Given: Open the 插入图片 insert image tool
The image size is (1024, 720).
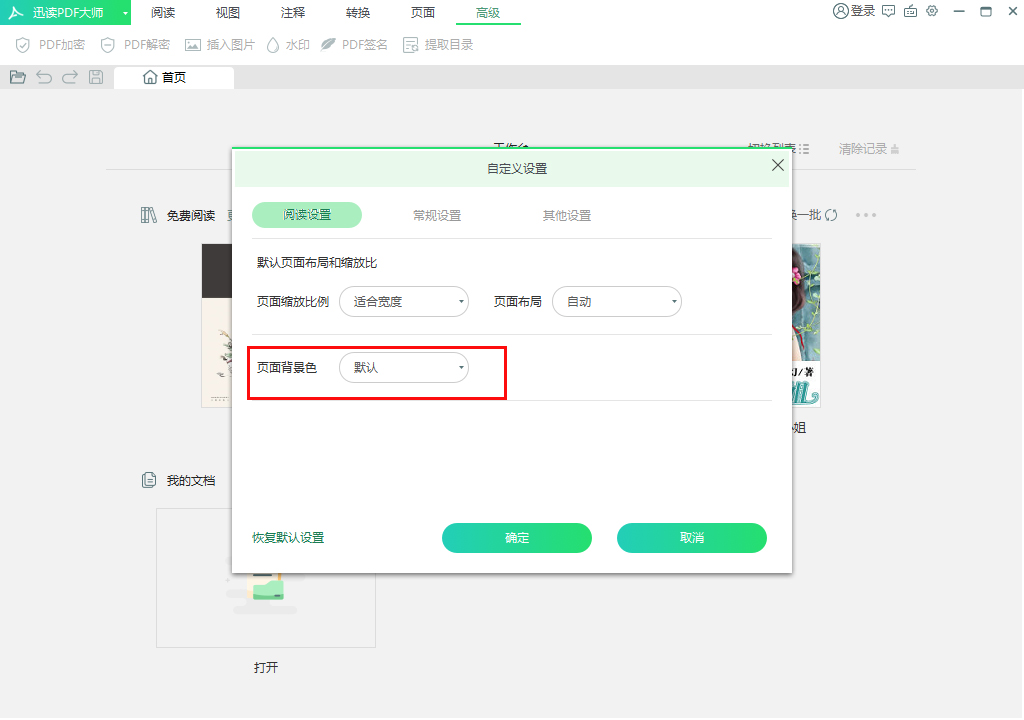Looking at the screenshot, I should pos(218,44).
